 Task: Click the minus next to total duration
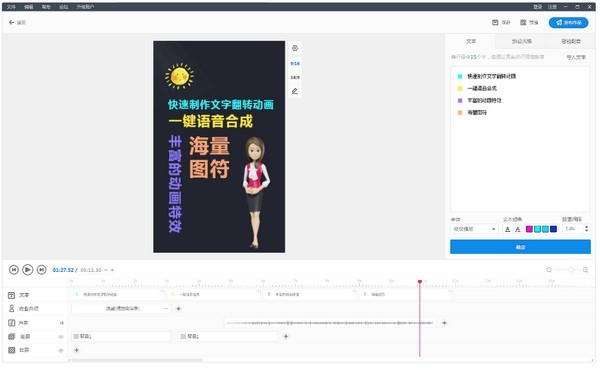point(106,270)
